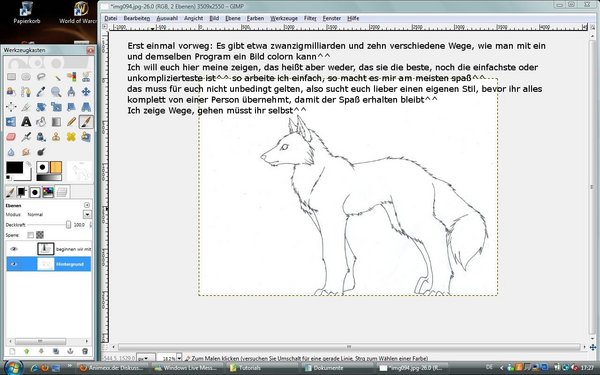The width and height of the screenshot is (600, 375).
Task: Open the unit selector dropdown in status bar
Action: point(146,358)
